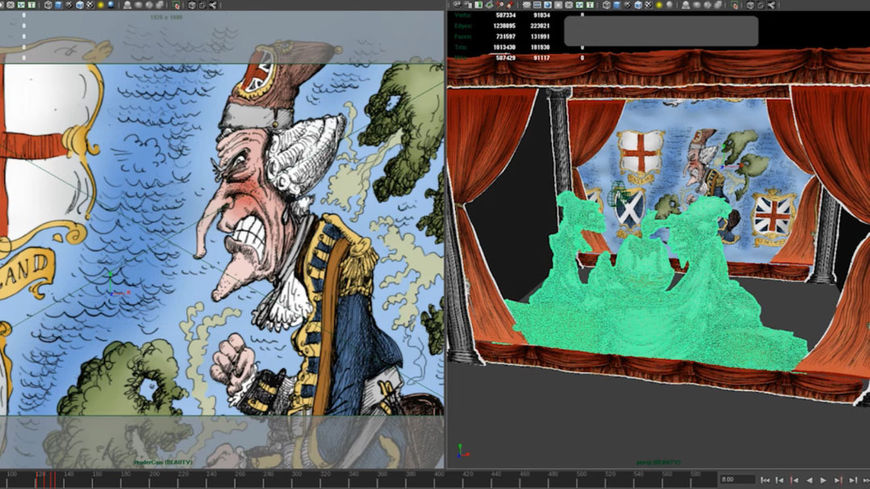Viewport: 870px width, 489px height.
Task: Toggle depth of field in left panel
Action: tap(159, 5)
